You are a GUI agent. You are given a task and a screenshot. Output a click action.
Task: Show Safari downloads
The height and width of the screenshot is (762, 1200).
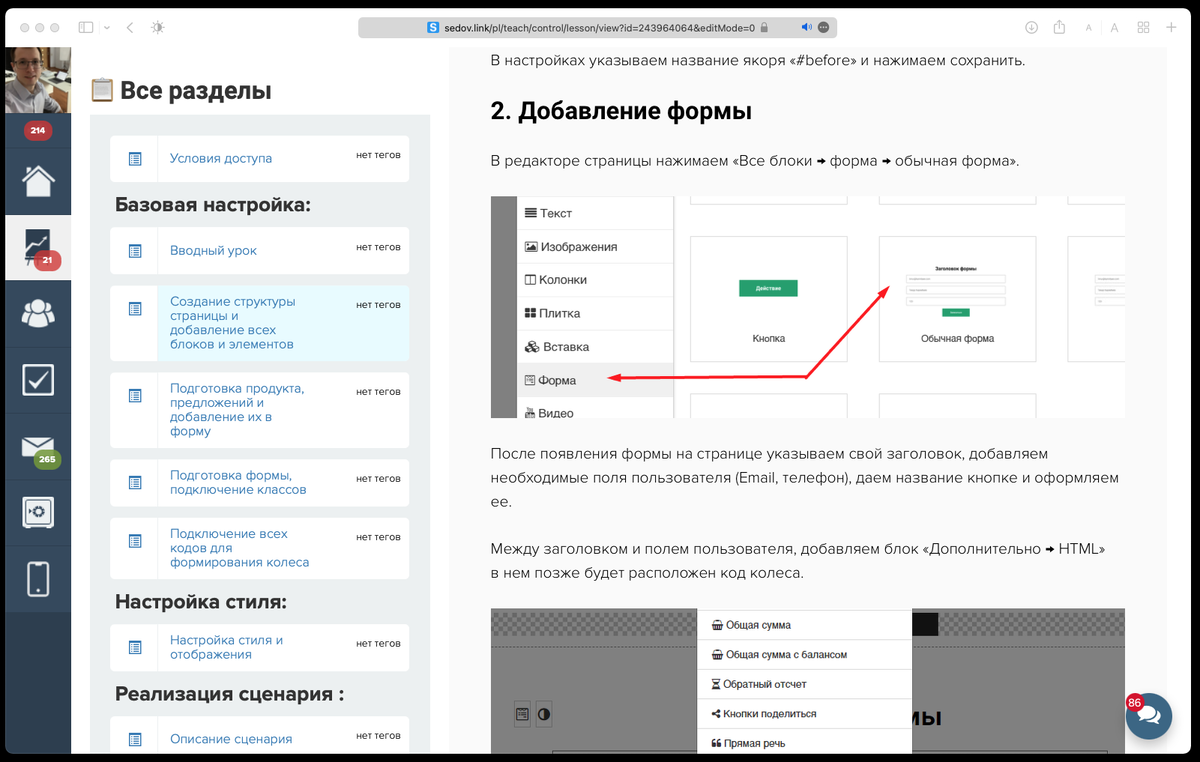click(1031, 28)
